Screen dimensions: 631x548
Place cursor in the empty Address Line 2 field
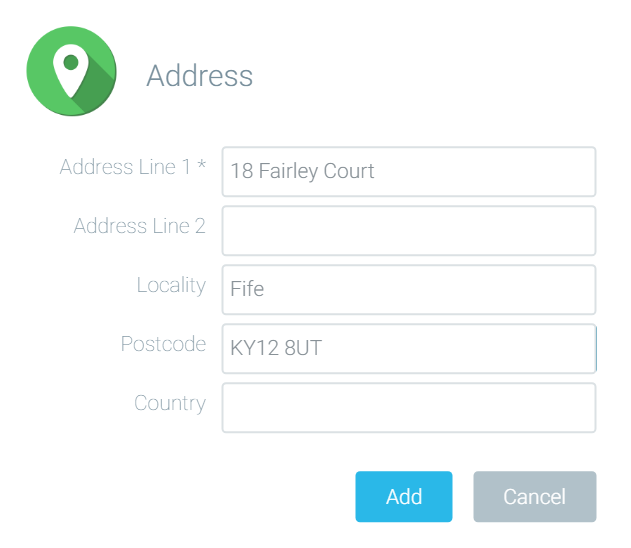409,231
